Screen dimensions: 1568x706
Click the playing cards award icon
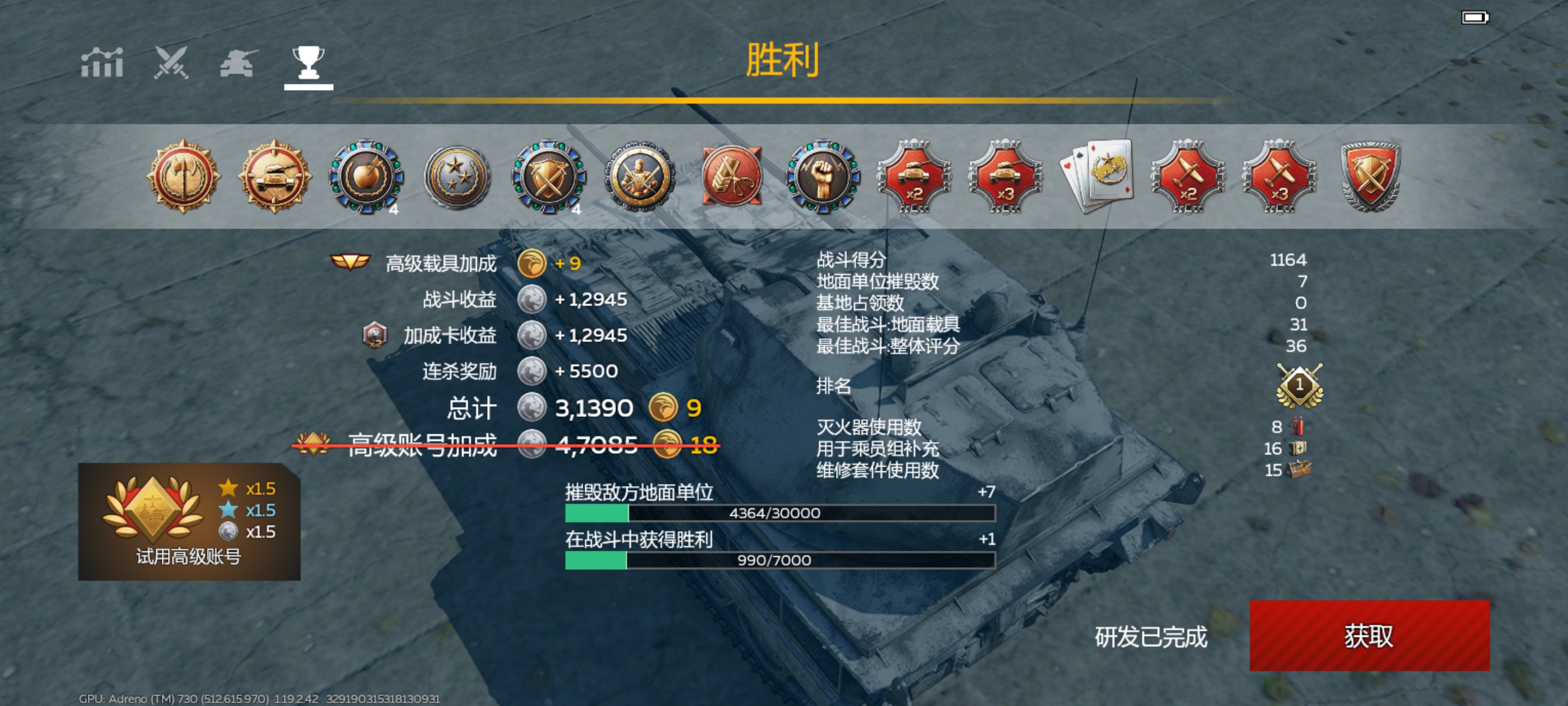click(1097, 175)
